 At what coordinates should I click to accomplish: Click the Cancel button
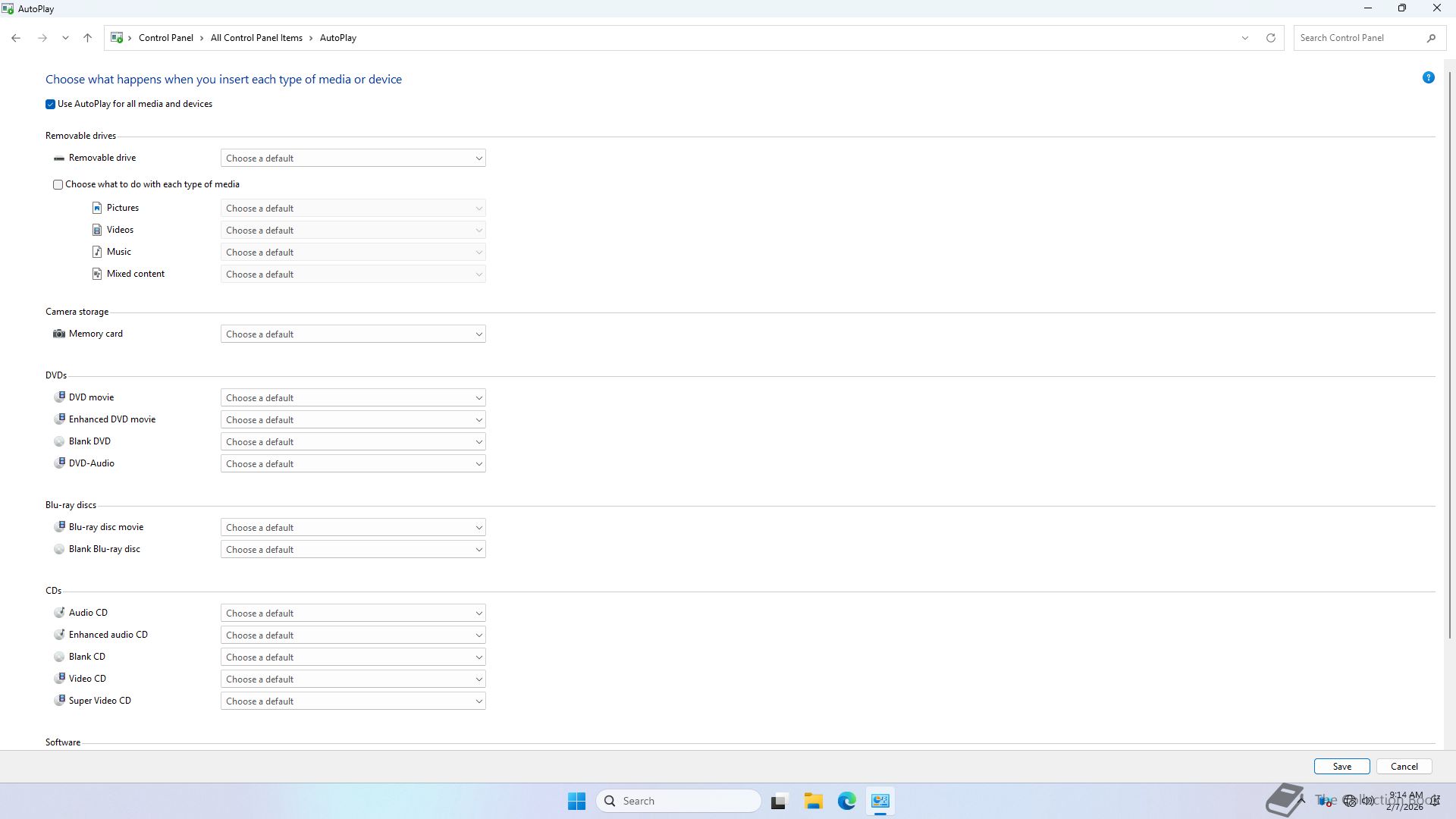click(1404, 767)
